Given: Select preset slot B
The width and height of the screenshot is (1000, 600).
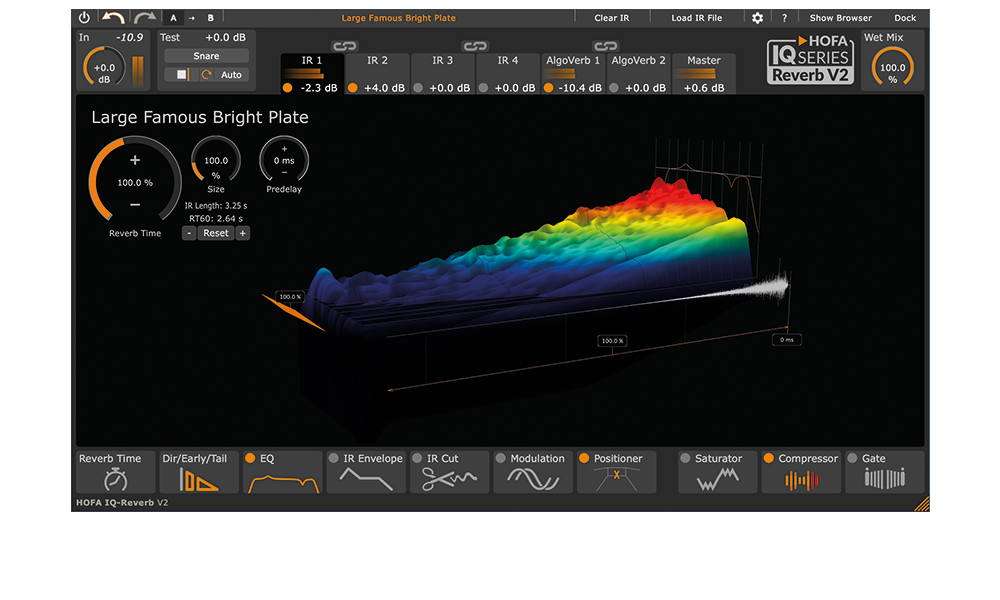Looking at the screenshot, I should click(x=210, y=18).
